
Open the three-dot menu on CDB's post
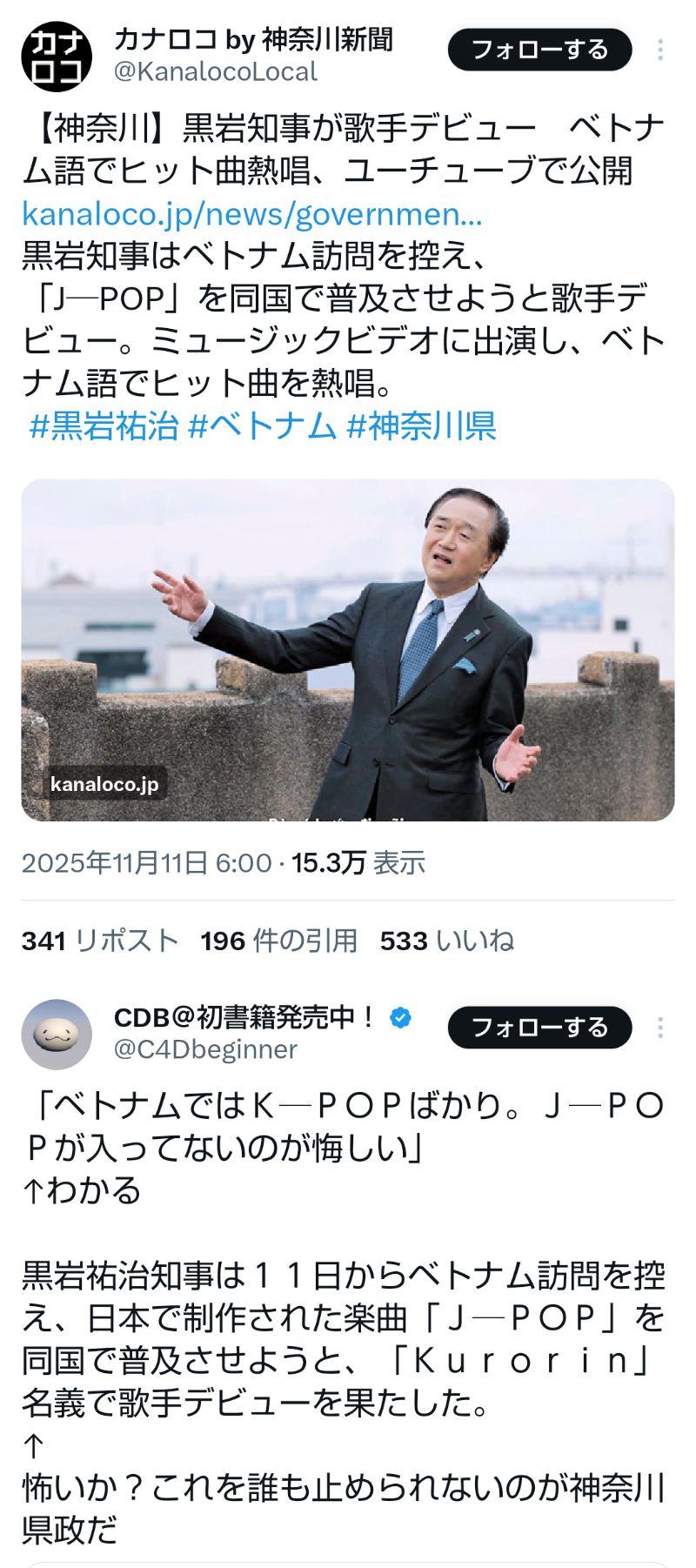pos(660,1028)
